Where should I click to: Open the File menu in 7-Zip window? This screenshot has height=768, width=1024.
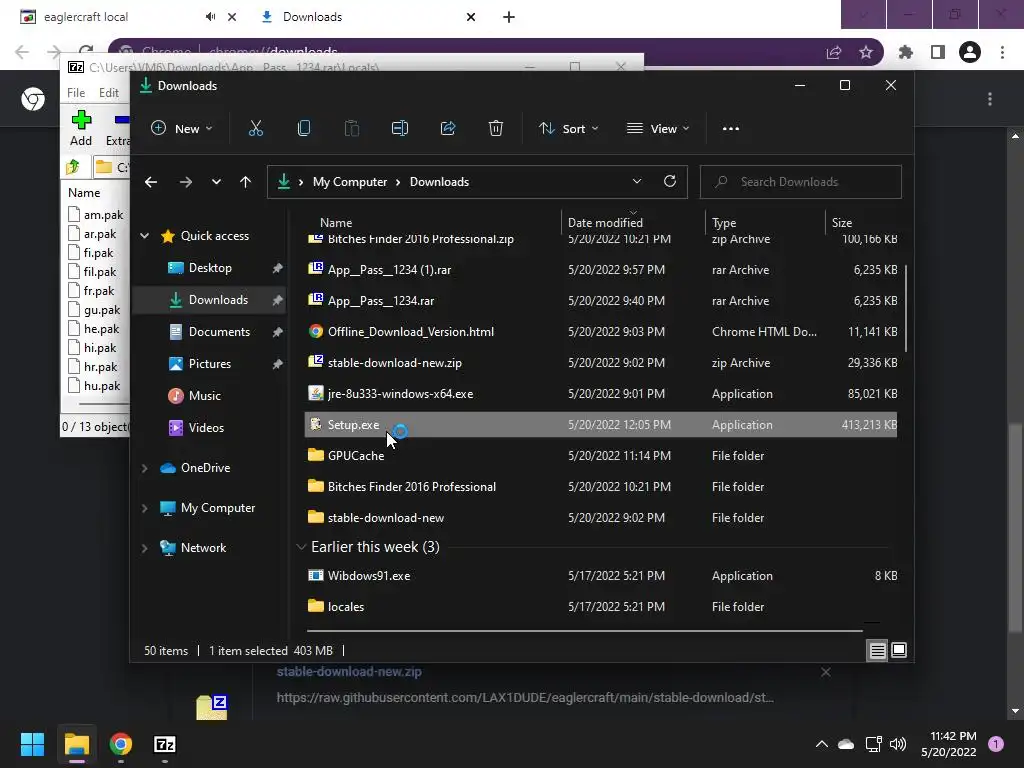pyautogui.click(x=76, y=93)
